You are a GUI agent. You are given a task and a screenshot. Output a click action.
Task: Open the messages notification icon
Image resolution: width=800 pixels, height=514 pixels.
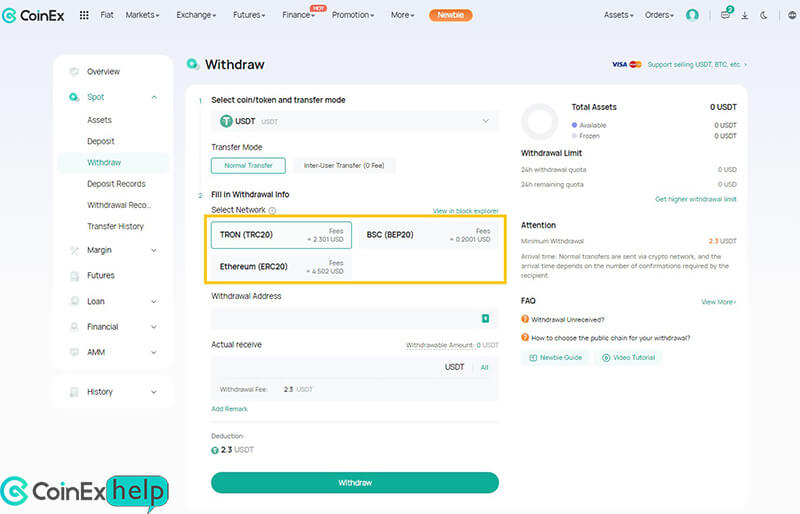(725, 15)
